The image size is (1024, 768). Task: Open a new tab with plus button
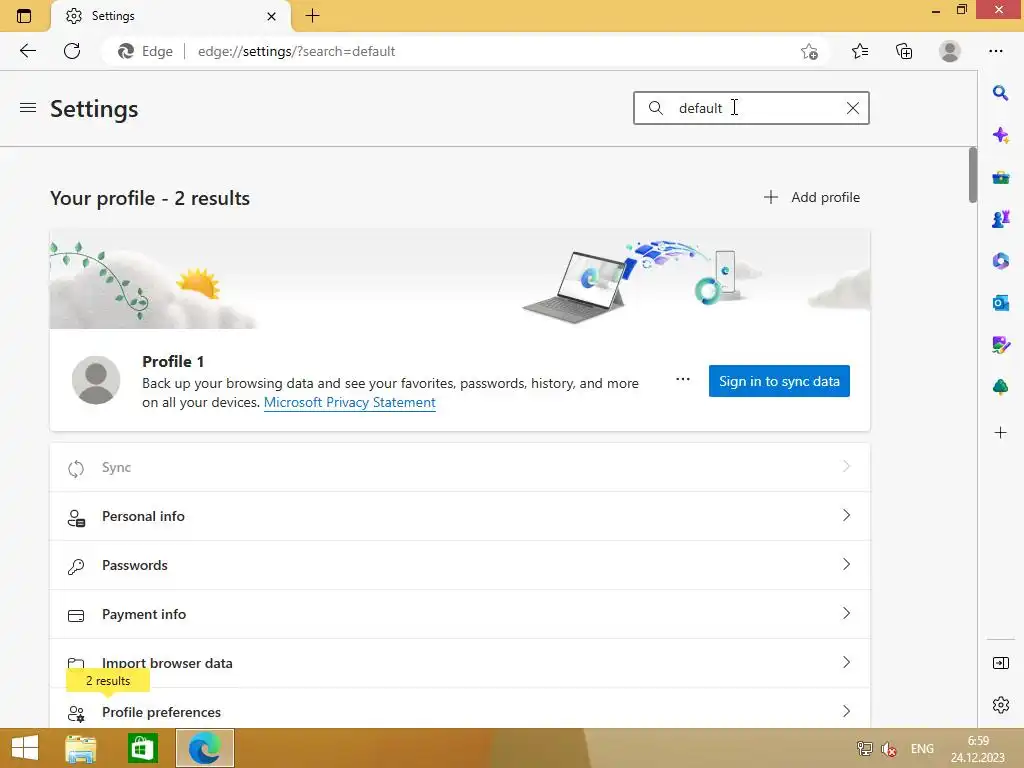coord(312,16)
